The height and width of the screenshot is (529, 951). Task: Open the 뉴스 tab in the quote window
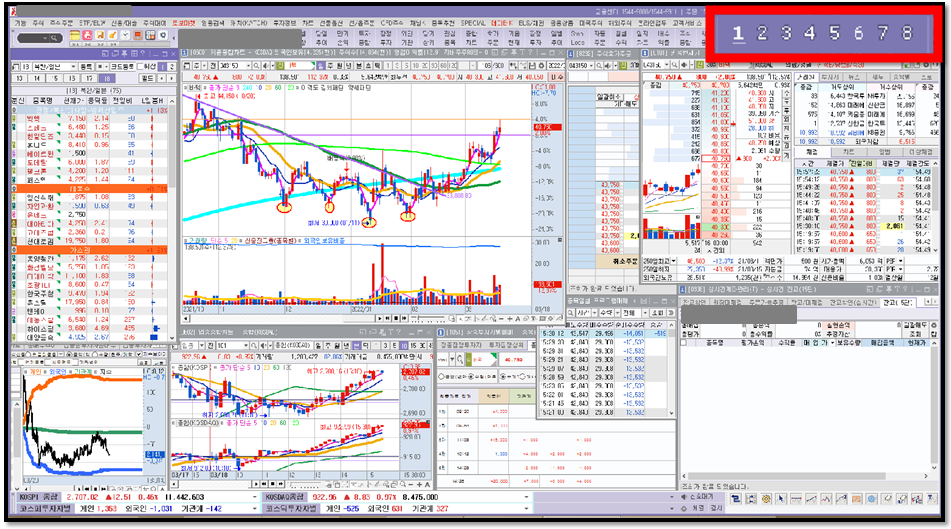[855, 77]
